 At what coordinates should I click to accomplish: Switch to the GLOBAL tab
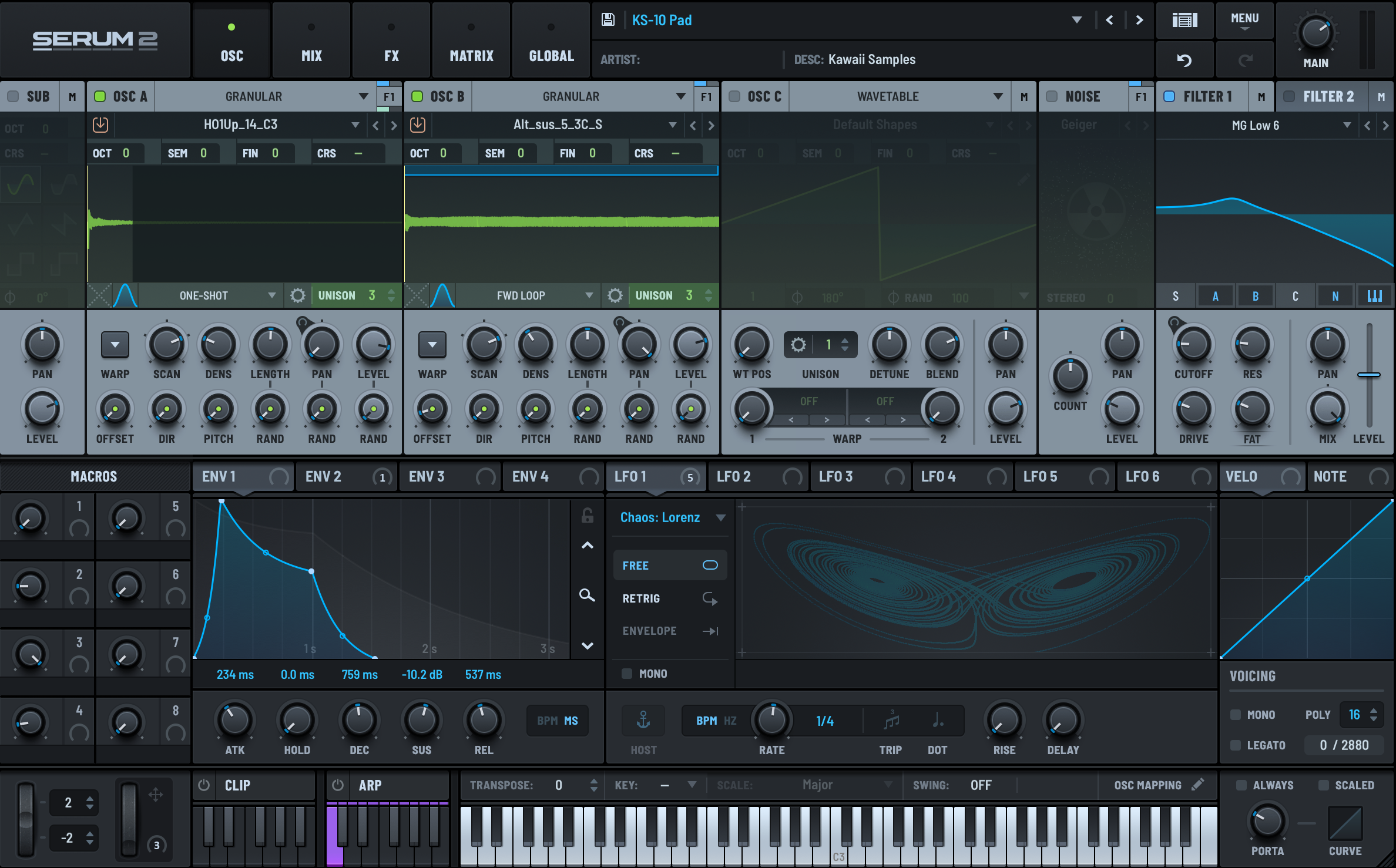click(x=551, y=40)
